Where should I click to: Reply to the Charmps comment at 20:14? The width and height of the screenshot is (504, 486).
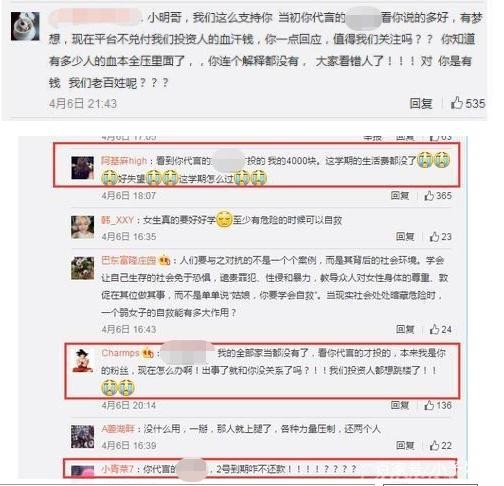(x=400, y=405)
